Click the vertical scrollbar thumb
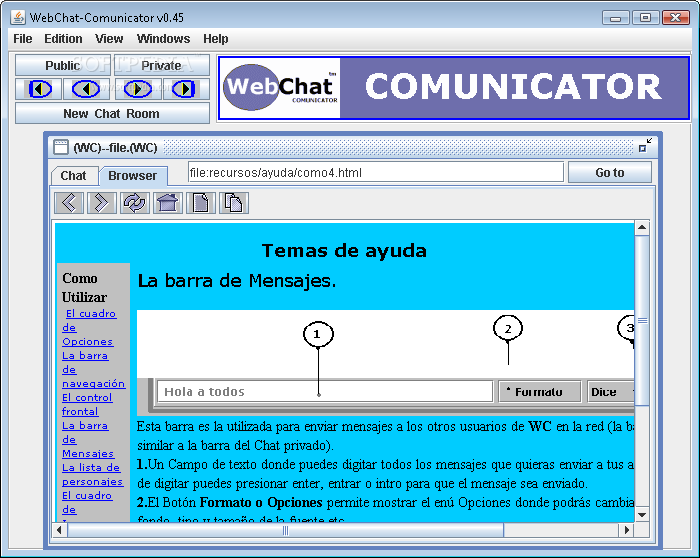The height and width of the screenshot is (558, 700). (x=642, y=321)
